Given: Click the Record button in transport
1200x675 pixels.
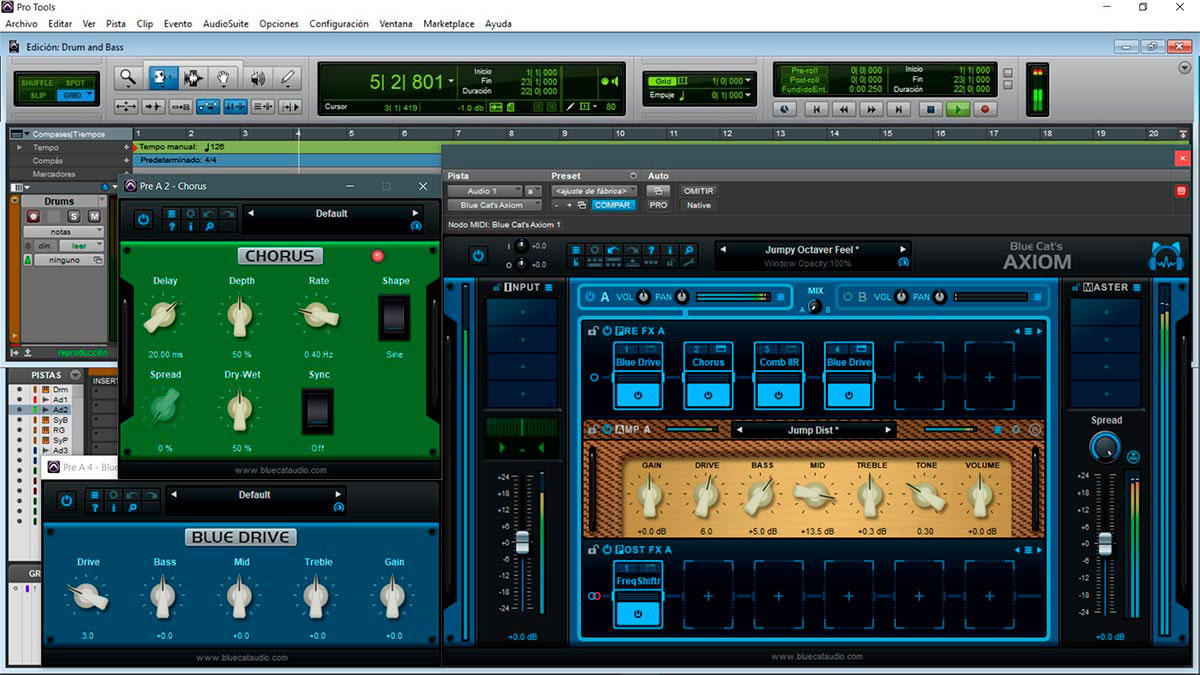Looking at the screenshot, I should point(985,109).
